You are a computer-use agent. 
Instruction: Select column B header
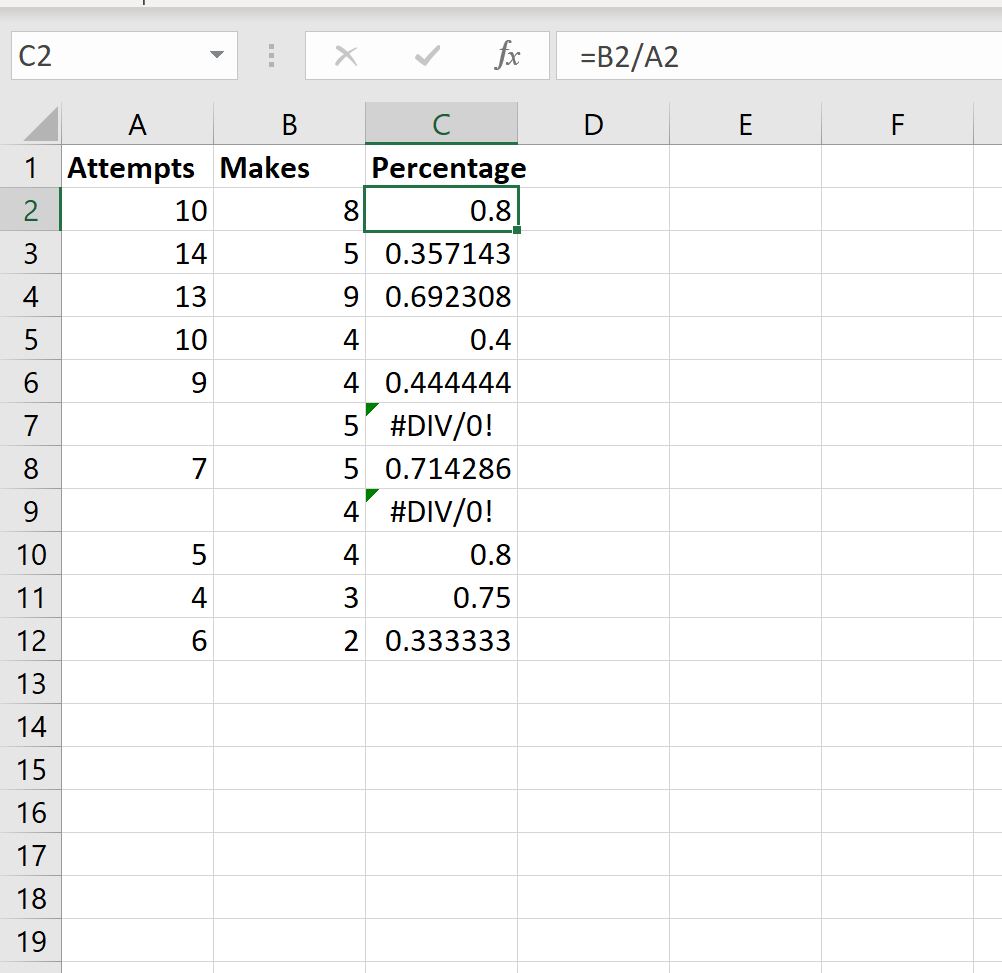point(288,124)
